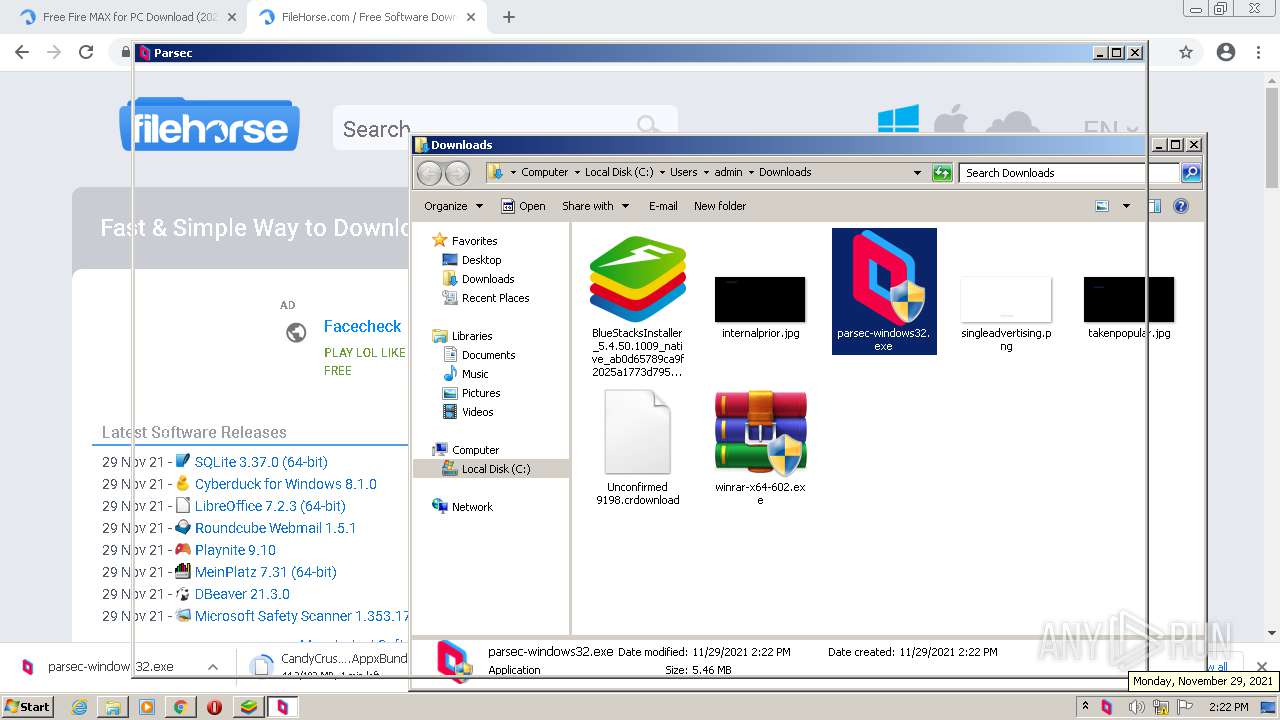Viewport: 1280px width, 720px height.
Task: Click the green Refresh button in address bar
Action: (x=942, y=173)
